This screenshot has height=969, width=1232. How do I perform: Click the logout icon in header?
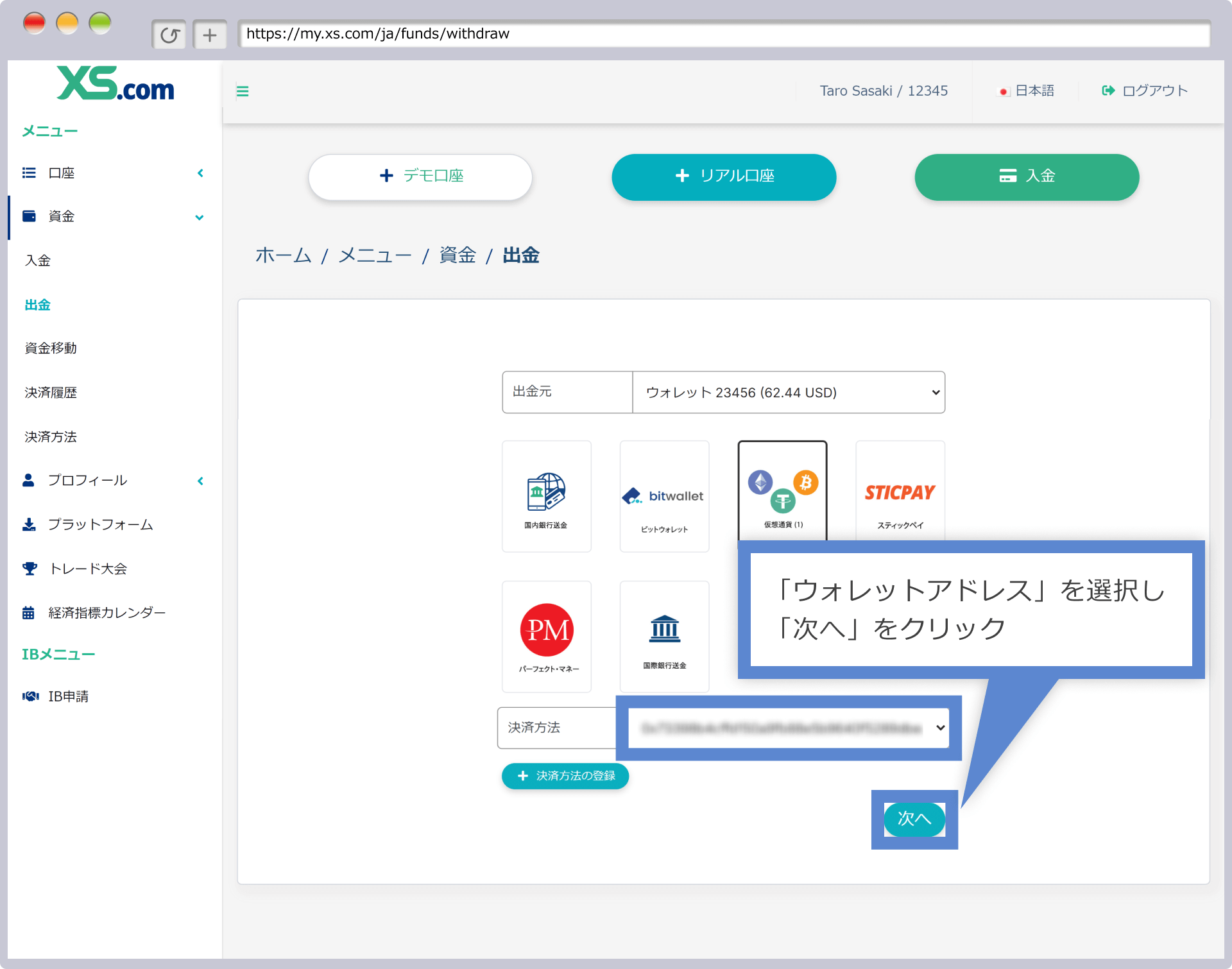[1108, 90]
